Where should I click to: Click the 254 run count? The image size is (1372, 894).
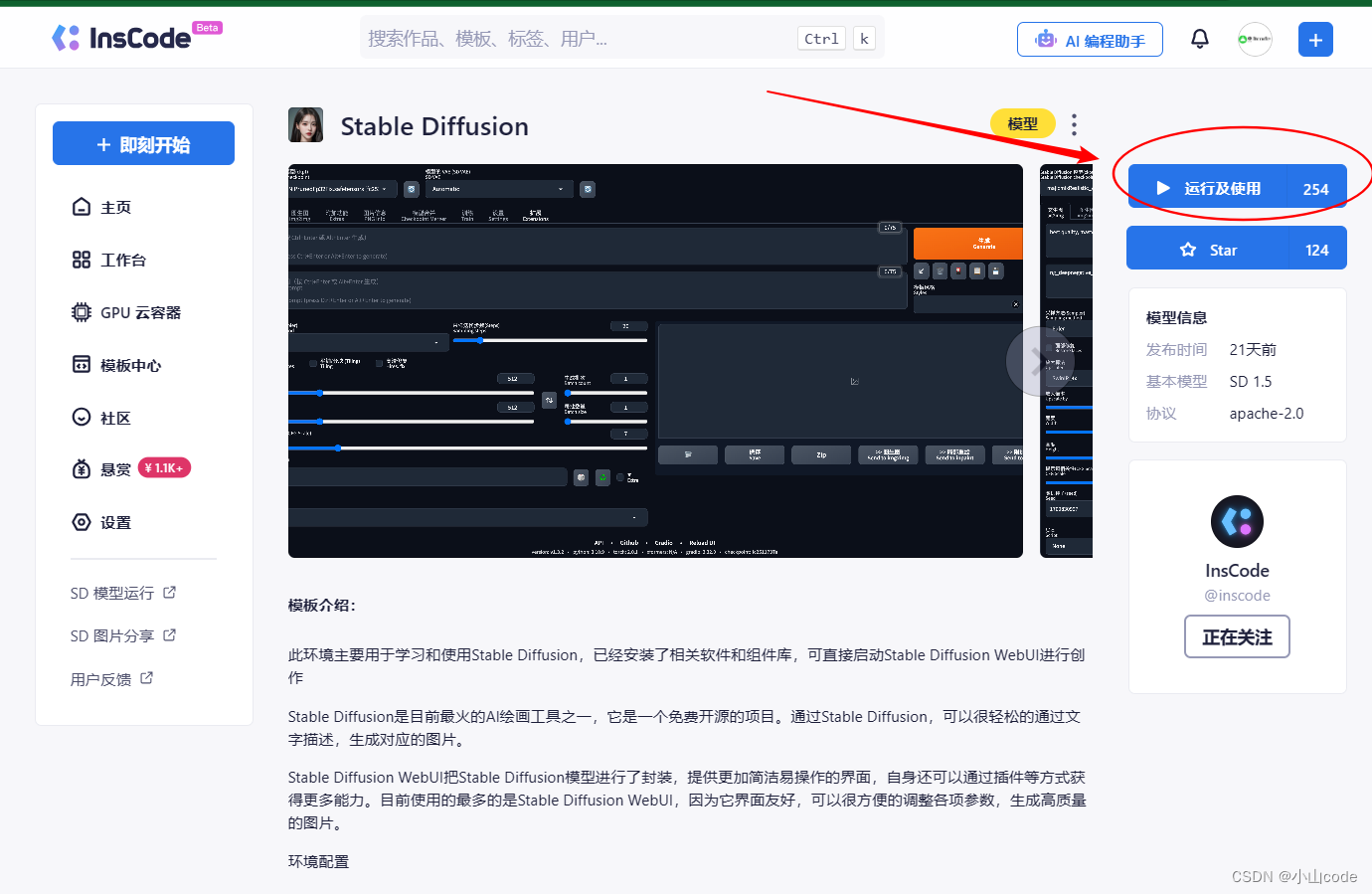[x=1316, y=189]
